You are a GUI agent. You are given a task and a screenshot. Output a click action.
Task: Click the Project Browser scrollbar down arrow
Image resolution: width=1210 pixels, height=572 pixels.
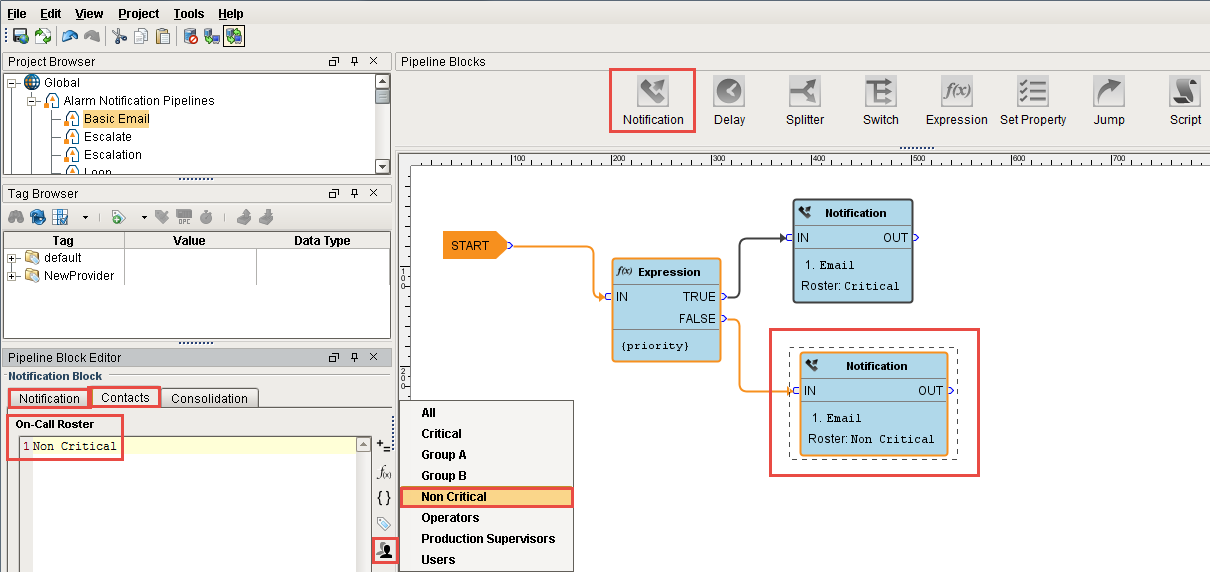(x=382, y=166)
